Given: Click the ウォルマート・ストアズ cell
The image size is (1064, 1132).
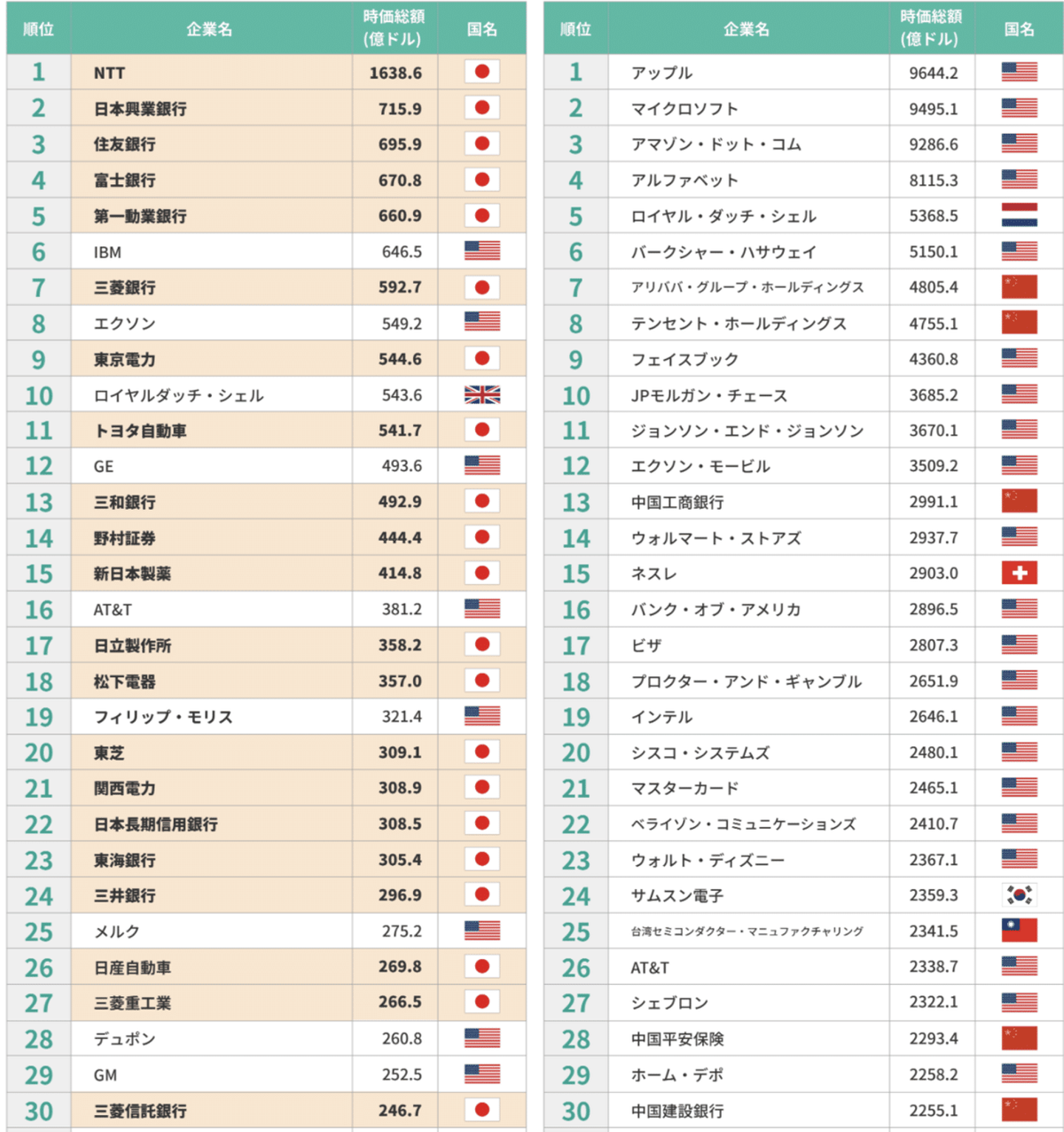Looking at the screenshot, I should click(x=716, y=538).
